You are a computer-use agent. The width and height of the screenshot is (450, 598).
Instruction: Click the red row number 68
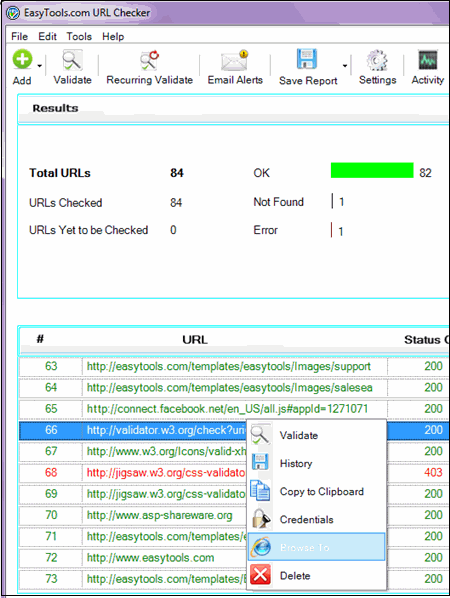click(51, 473)
